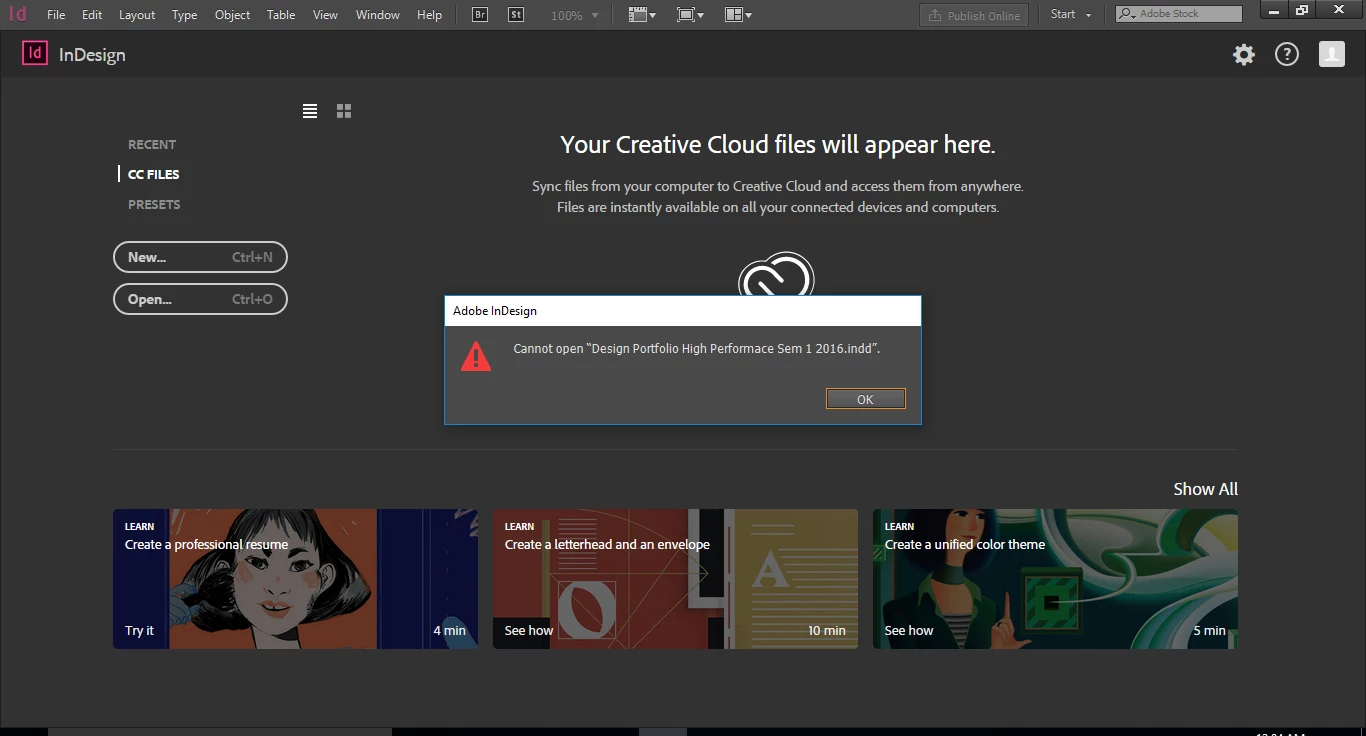The height and width of the screenshot is (736, 1366).
Task: Click the Open... button
Action: click(200, 299)
